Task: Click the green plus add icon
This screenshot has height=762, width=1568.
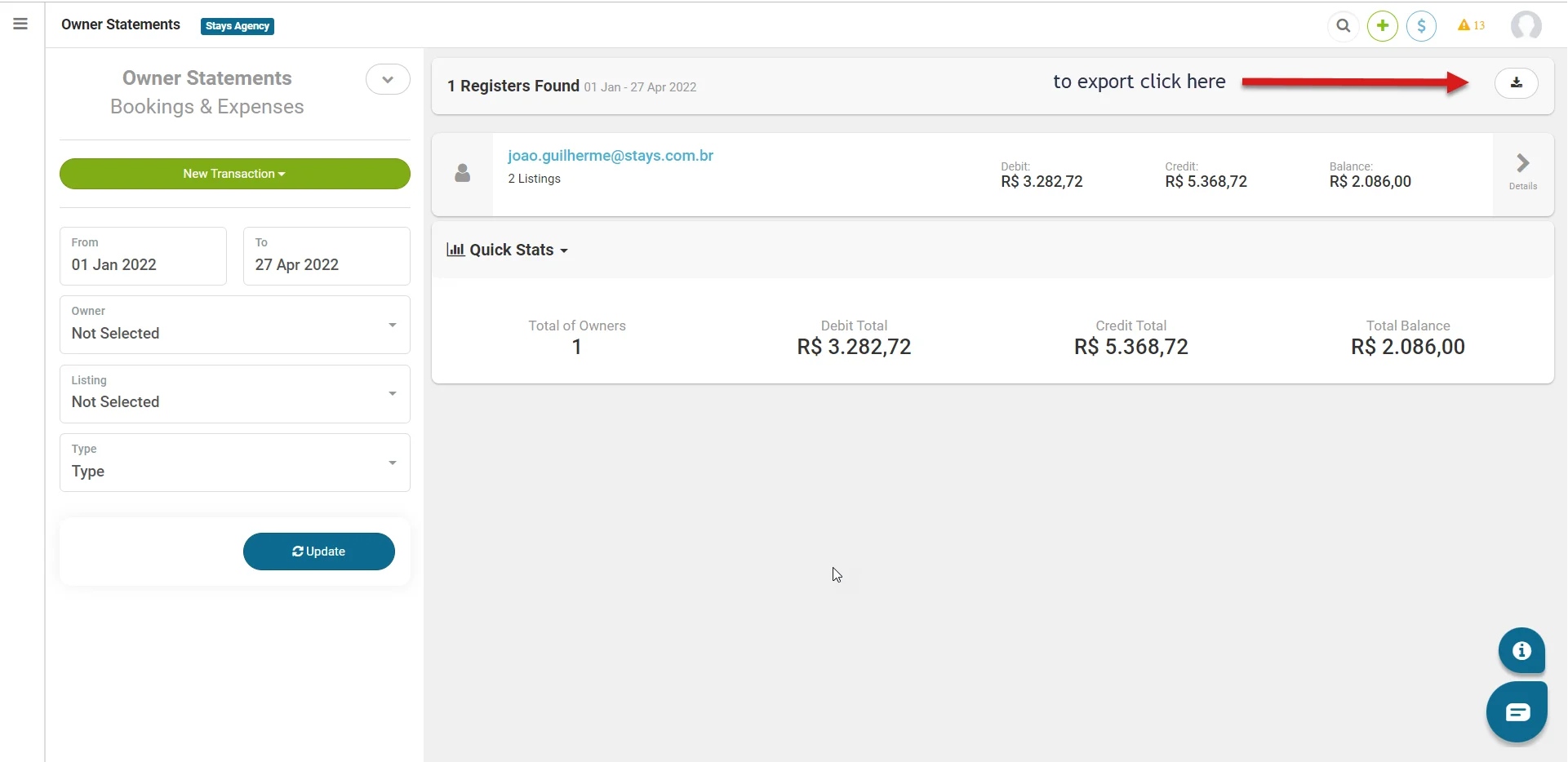Action: pos(1383,26)
